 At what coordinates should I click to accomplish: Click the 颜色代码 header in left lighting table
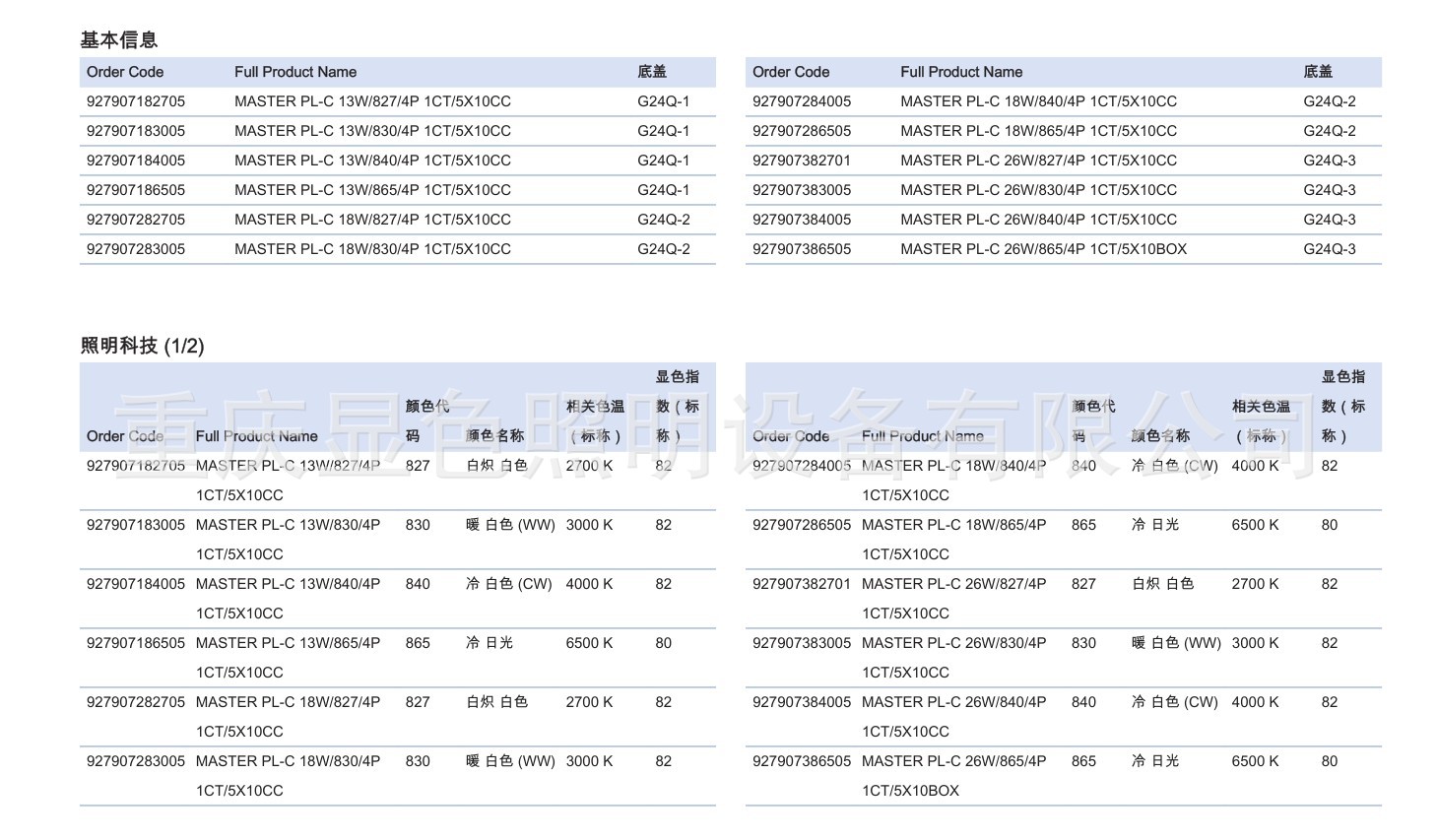tap(426, 420)
